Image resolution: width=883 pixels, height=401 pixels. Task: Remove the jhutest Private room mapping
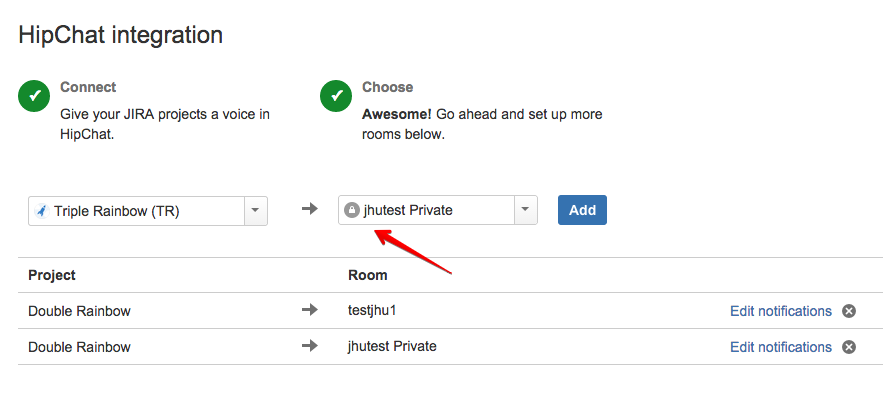[x=849, y=347]
